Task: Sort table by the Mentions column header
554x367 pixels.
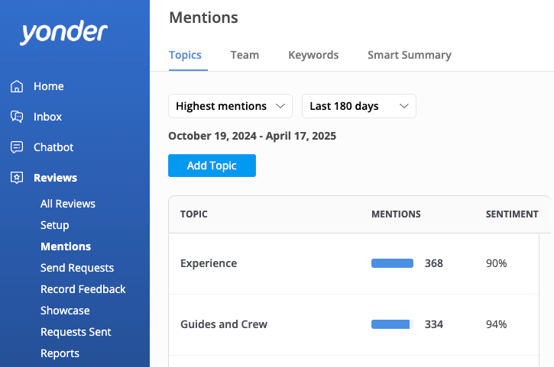Action: [x=396, y=214]
